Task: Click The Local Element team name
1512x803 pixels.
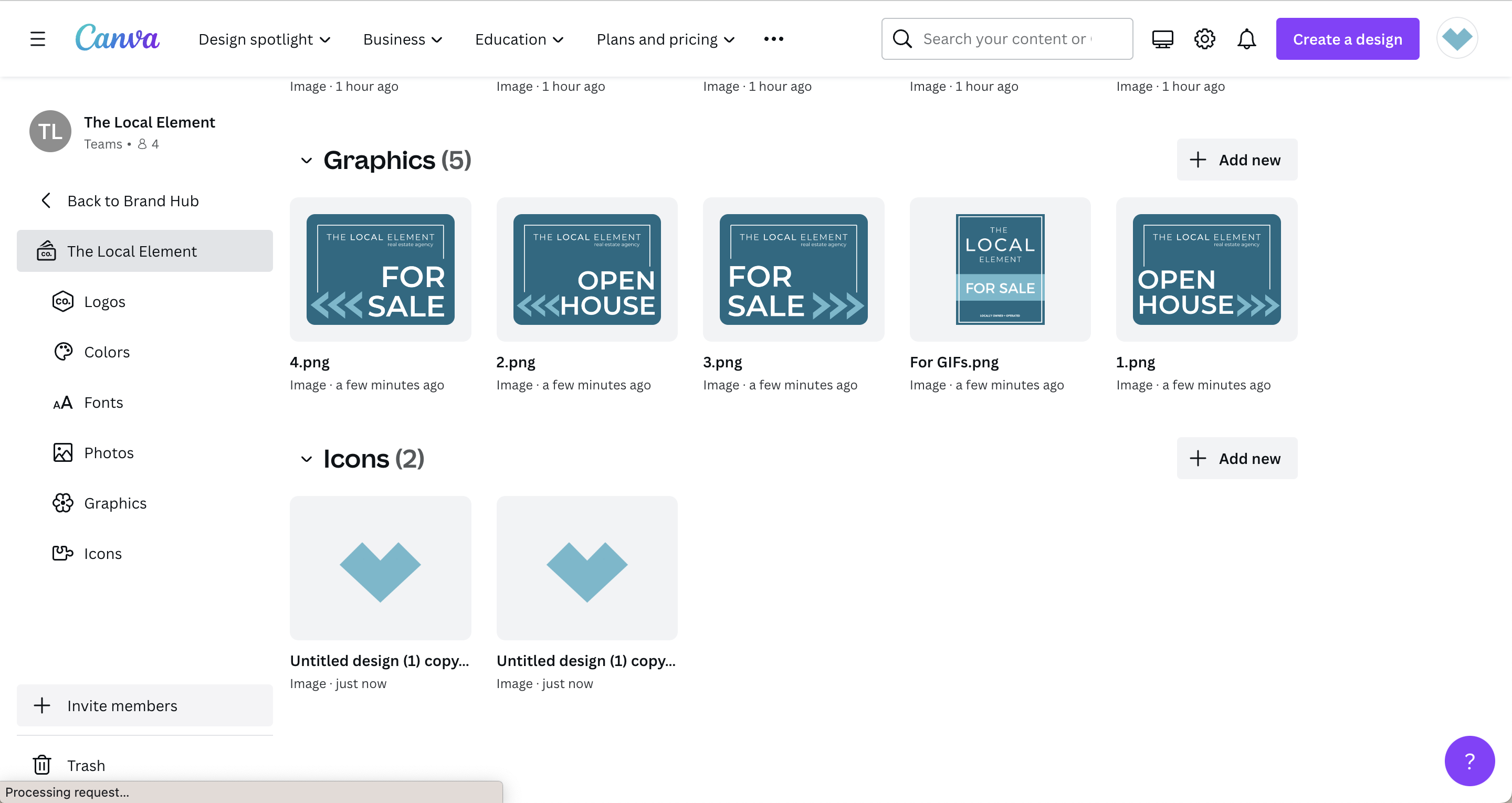Action: [x=150, y=122]
